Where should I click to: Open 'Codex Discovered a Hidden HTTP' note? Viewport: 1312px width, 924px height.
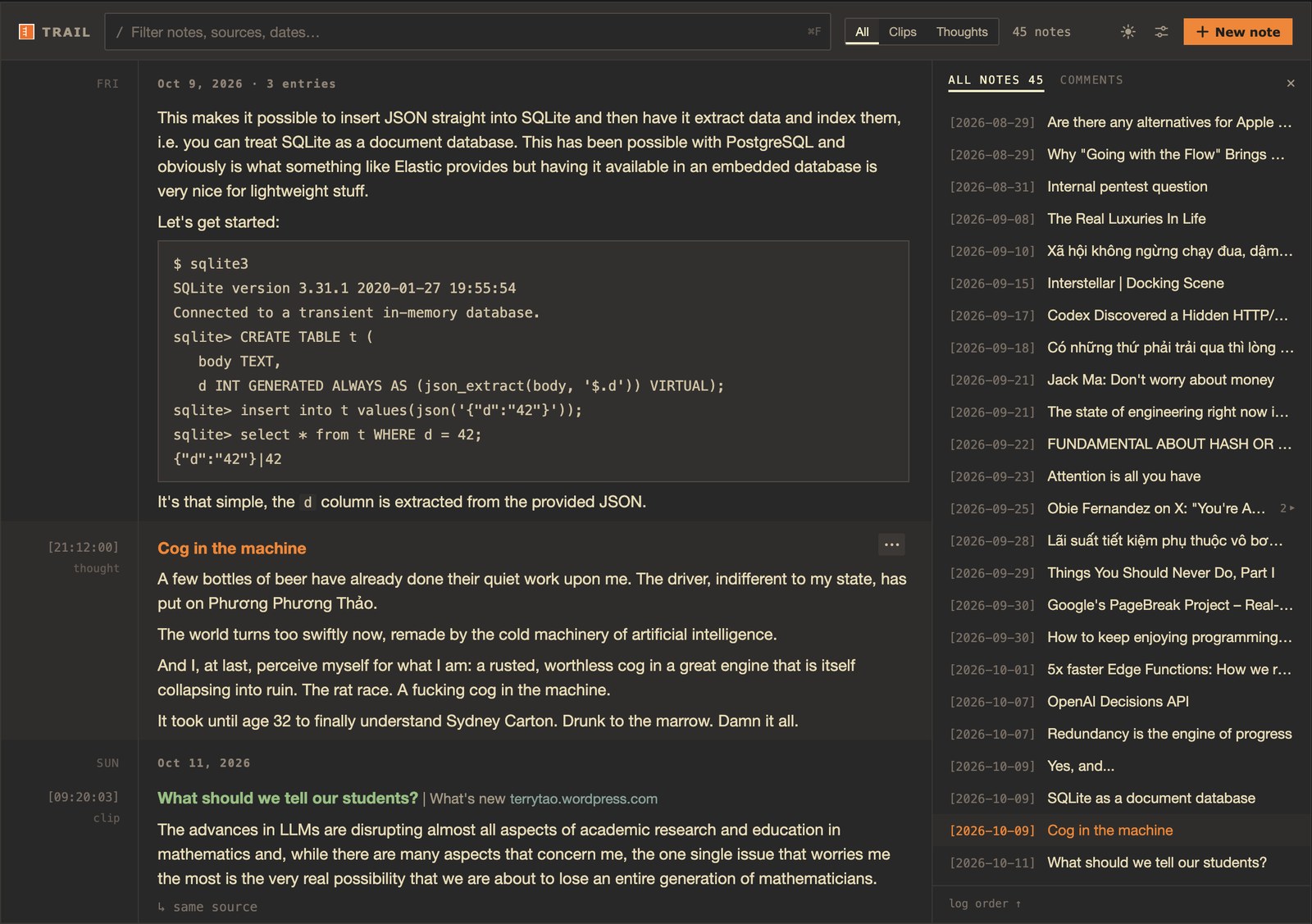[x=1121, y=316]
